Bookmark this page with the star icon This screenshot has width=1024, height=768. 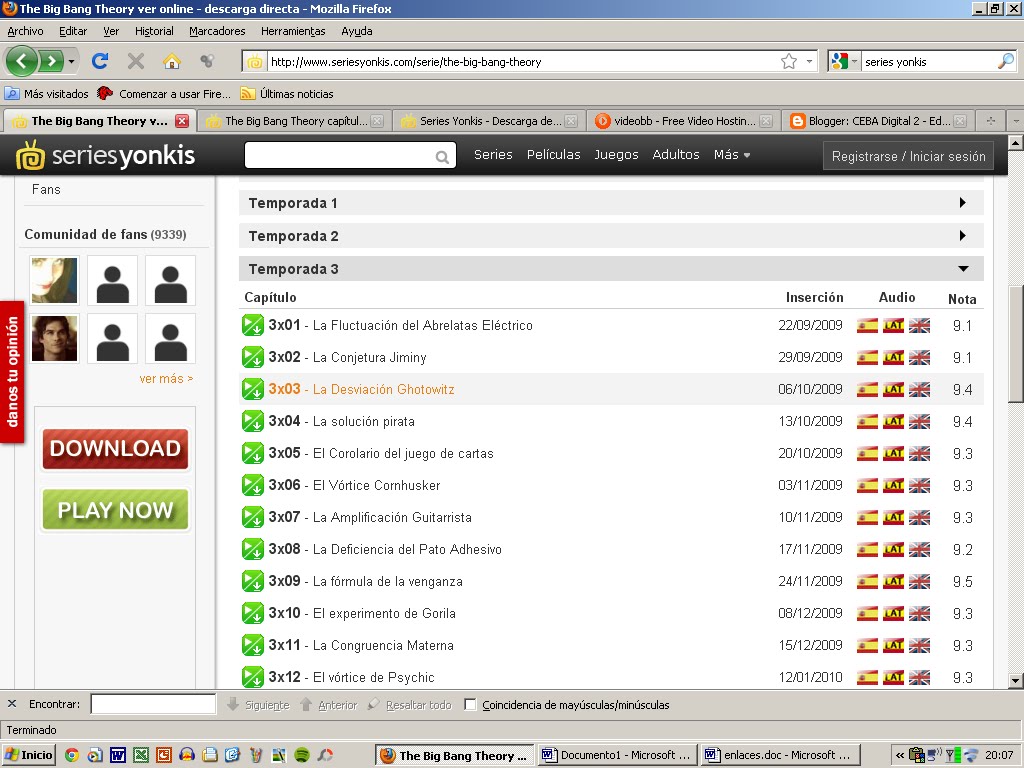[x=789, y=61]
